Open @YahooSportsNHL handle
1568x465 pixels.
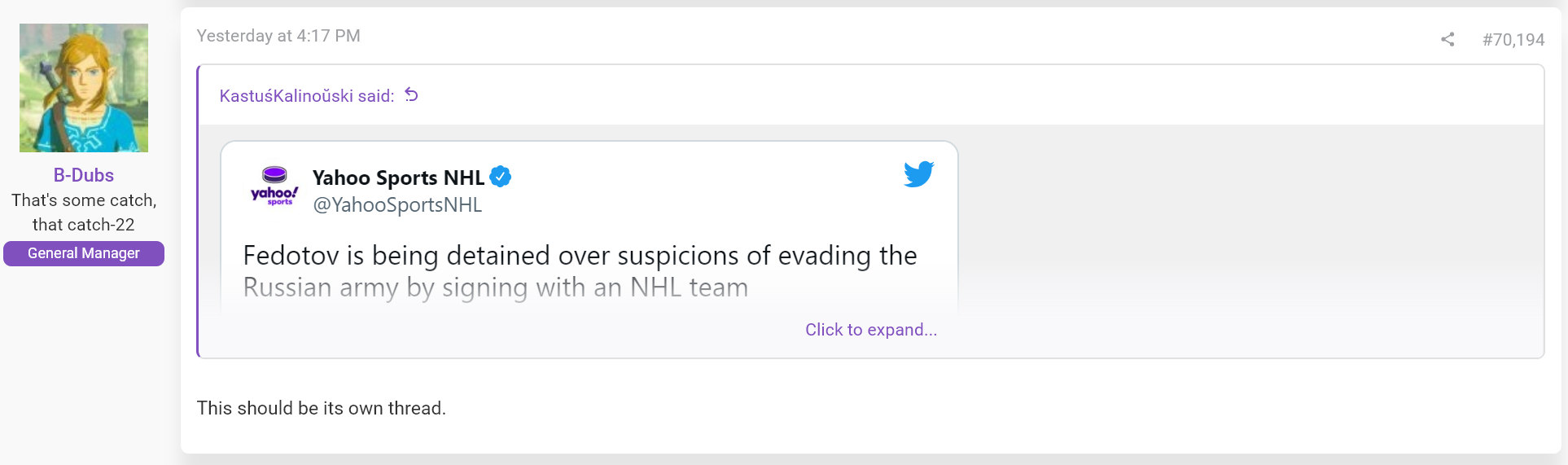pyautogui.click(x=397, y=205)
